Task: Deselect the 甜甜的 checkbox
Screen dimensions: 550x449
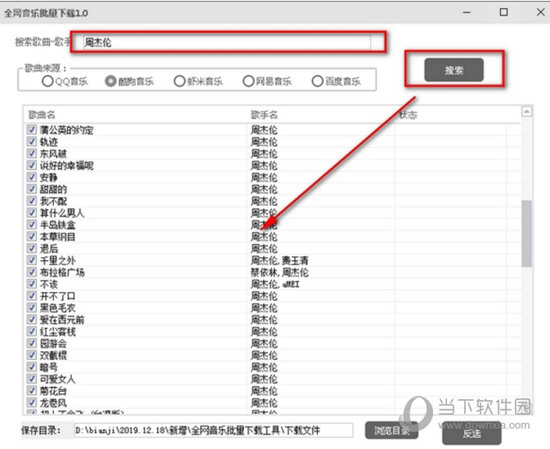Action: [x=32, y=189]
